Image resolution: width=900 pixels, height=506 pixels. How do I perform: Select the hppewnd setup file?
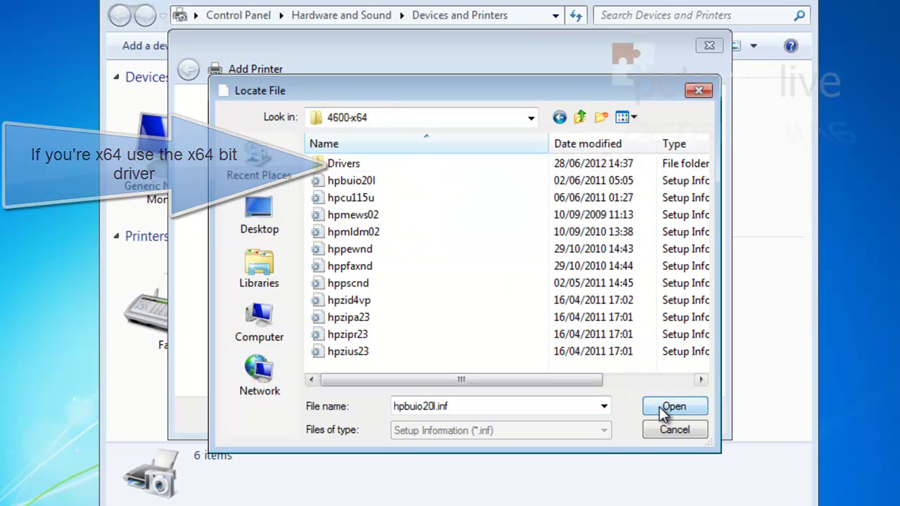point(350,249)
